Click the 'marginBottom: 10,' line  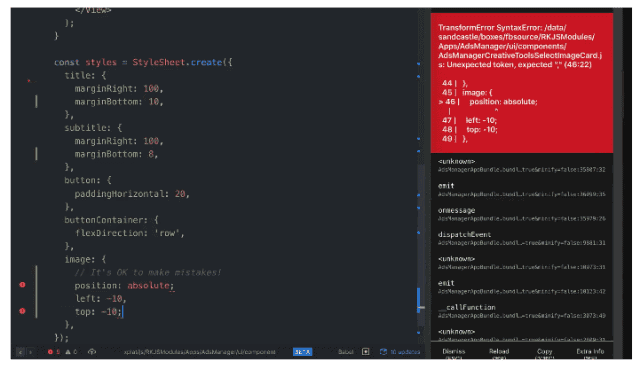[119, 102]
